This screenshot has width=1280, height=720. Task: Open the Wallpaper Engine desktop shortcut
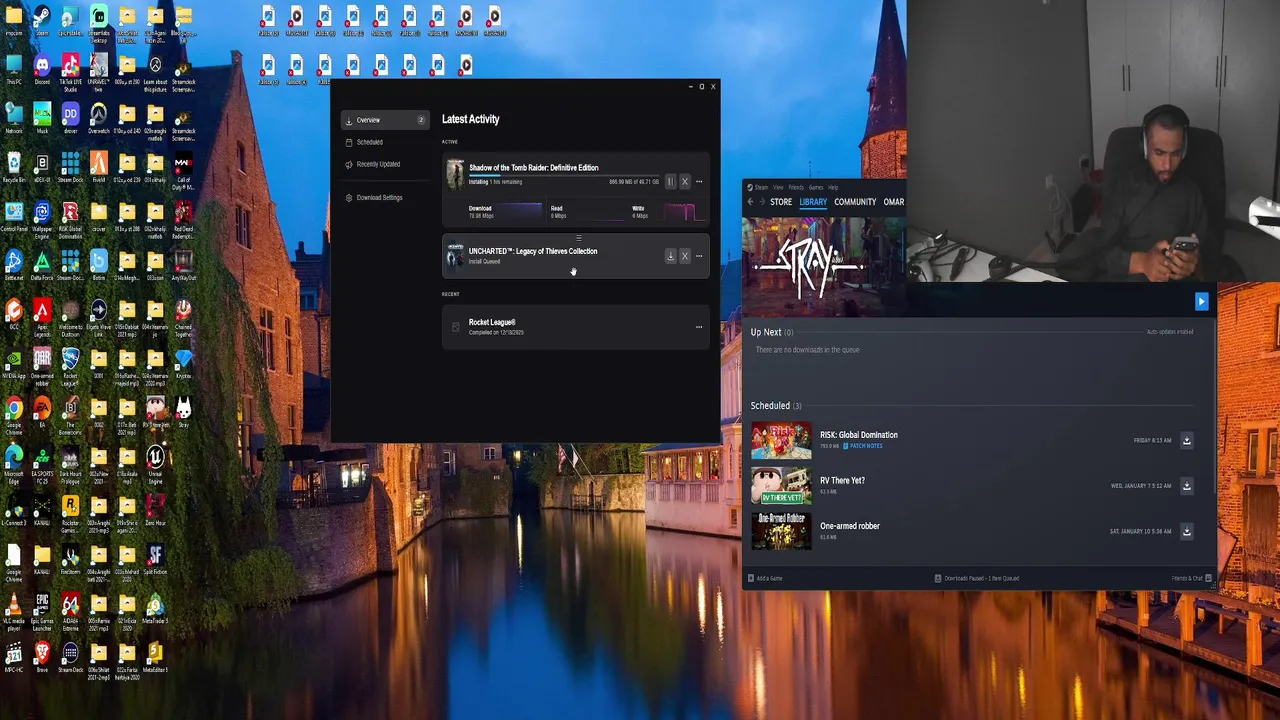[42, 221]
